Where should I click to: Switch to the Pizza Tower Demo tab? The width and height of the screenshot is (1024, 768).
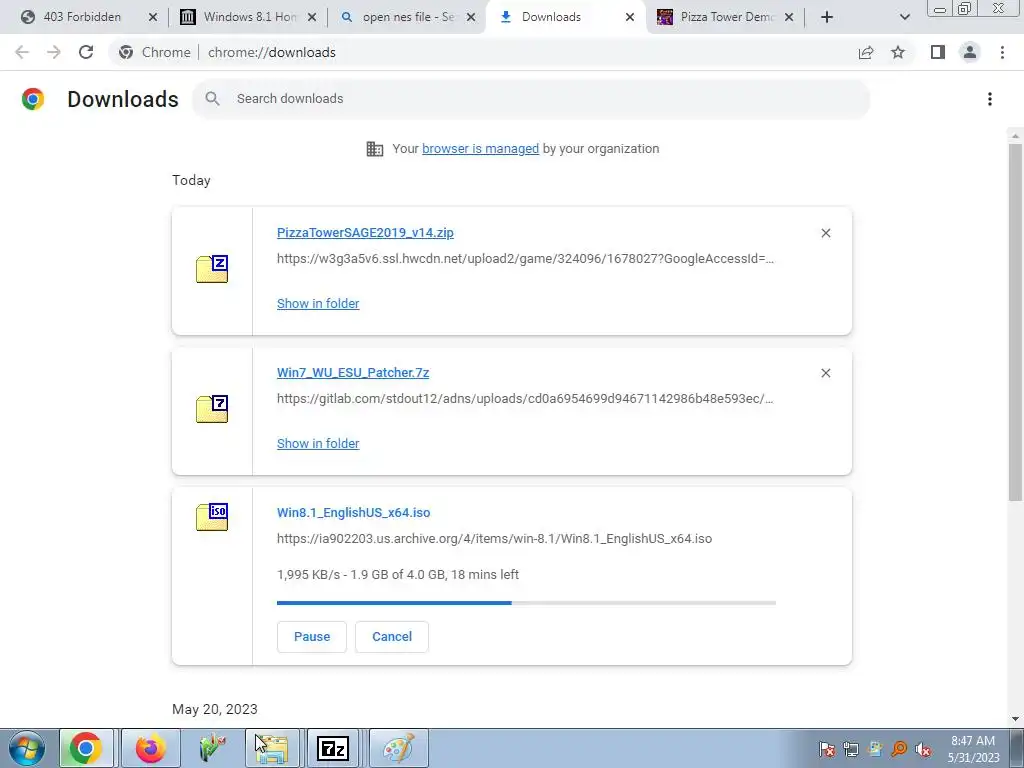coord(727,17)
